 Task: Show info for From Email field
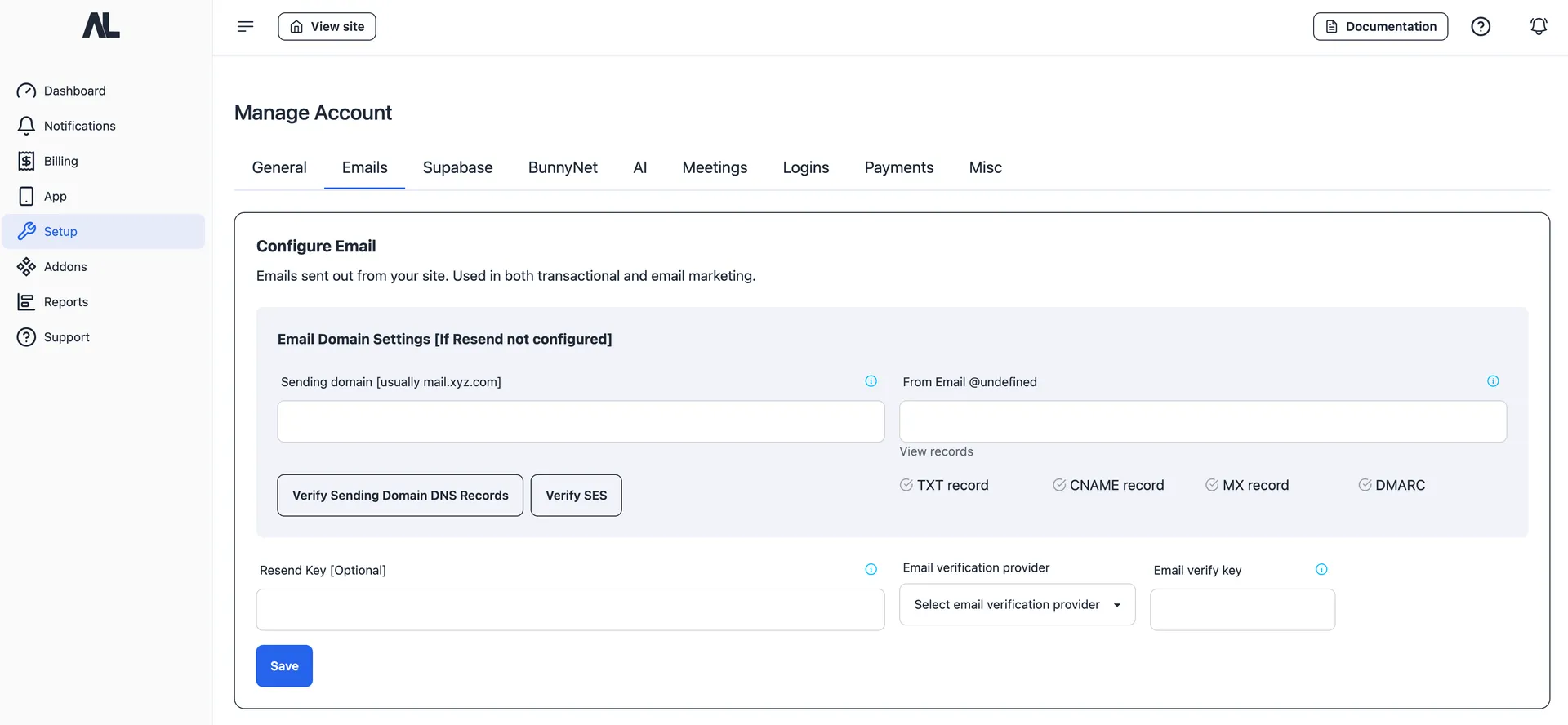1493,381
